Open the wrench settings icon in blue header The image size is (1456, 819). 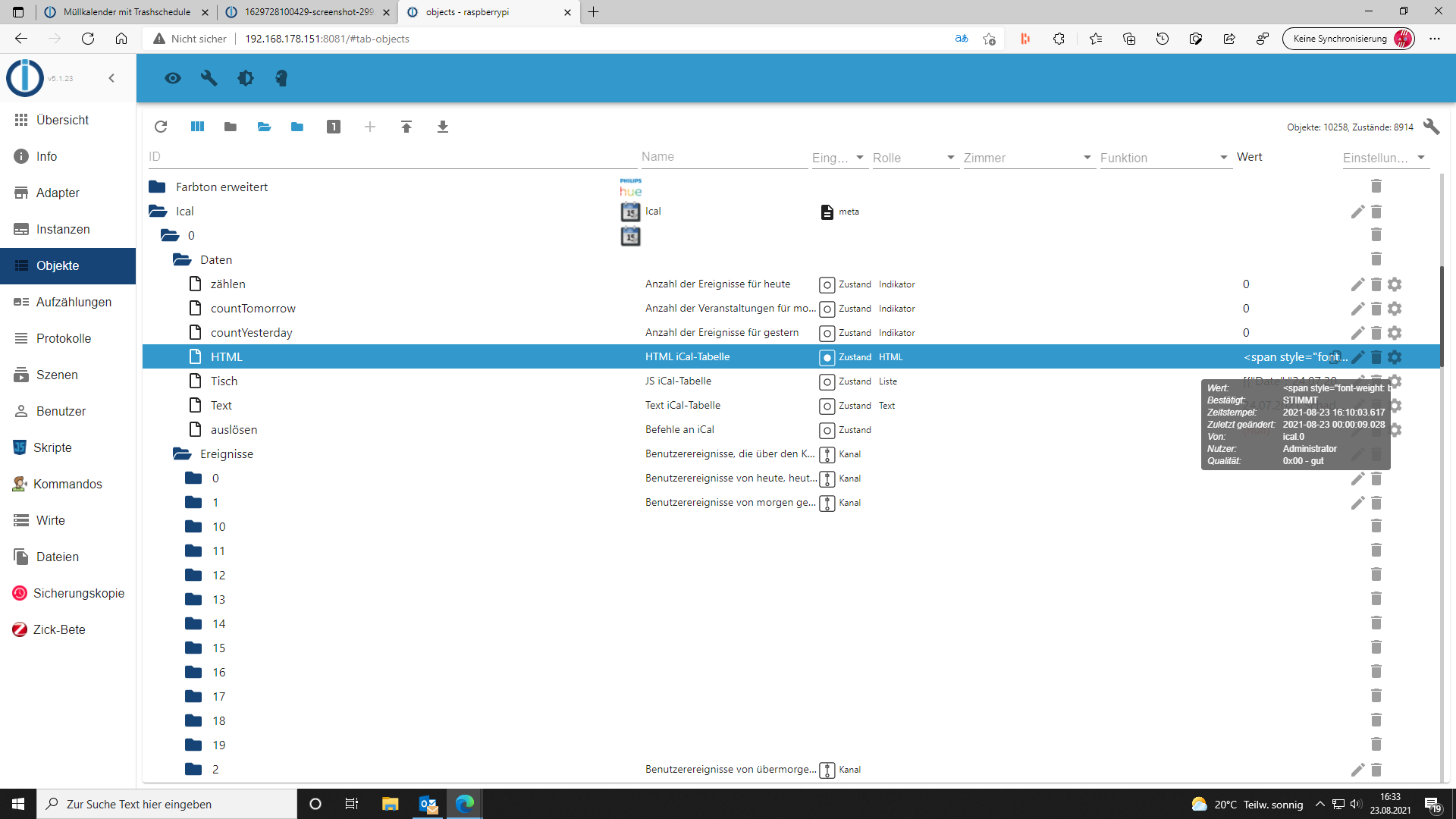click(209, 78)
